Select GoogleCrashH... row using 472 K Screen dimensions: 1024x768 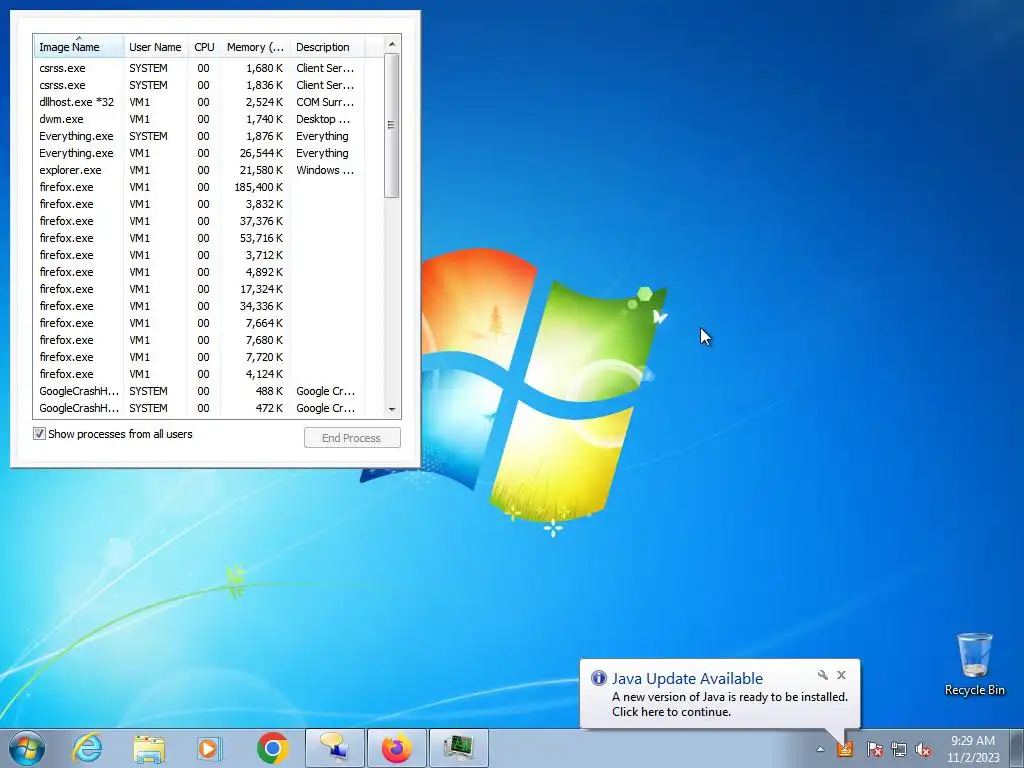[199, 408]
